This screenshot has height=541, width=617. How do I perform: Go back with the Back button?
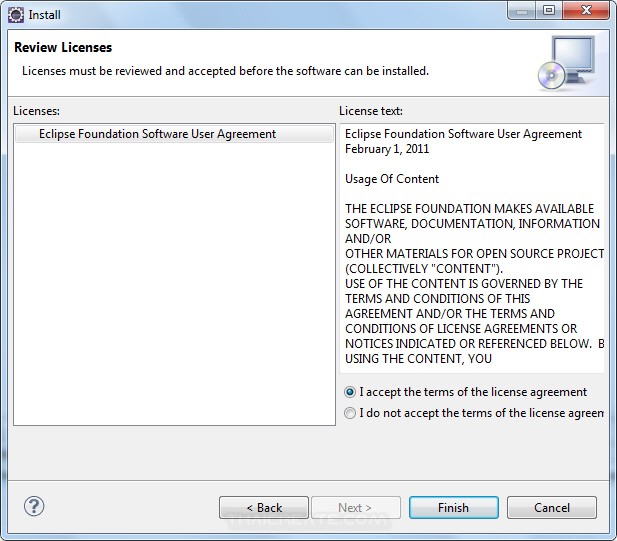coord(264,508)
